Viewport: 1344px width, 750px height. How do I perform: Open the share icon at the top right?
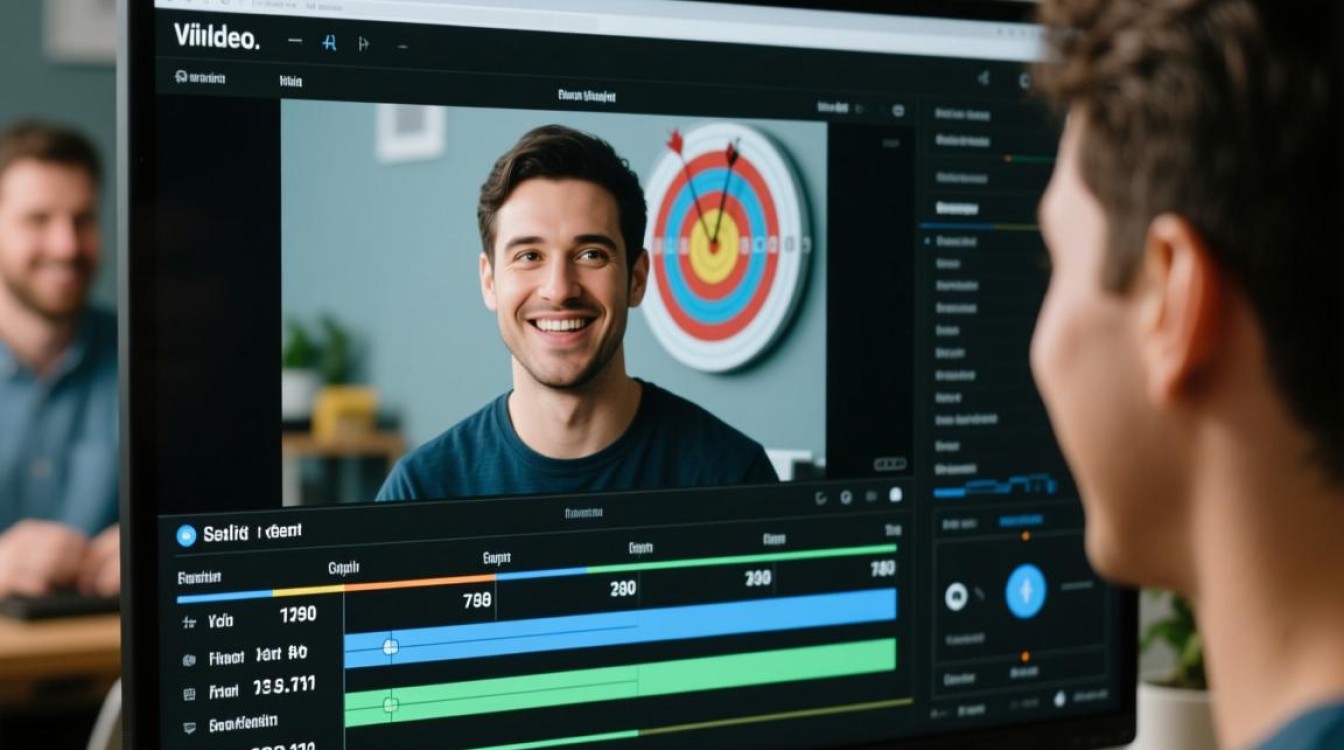(984, 78)
